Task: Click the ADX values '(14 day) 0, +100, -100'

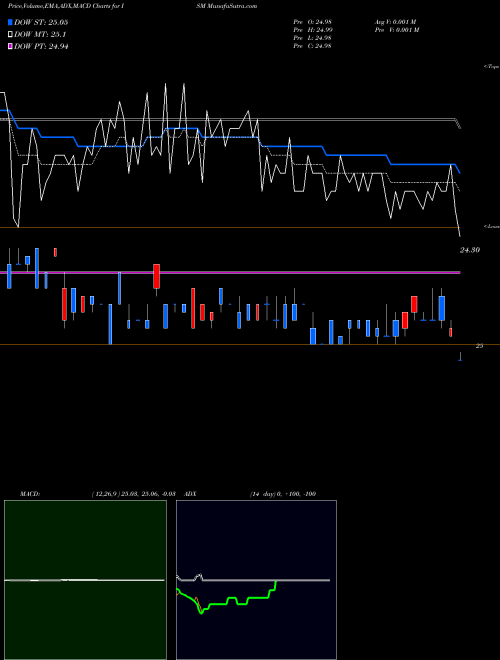Action: tap(283, 494)
